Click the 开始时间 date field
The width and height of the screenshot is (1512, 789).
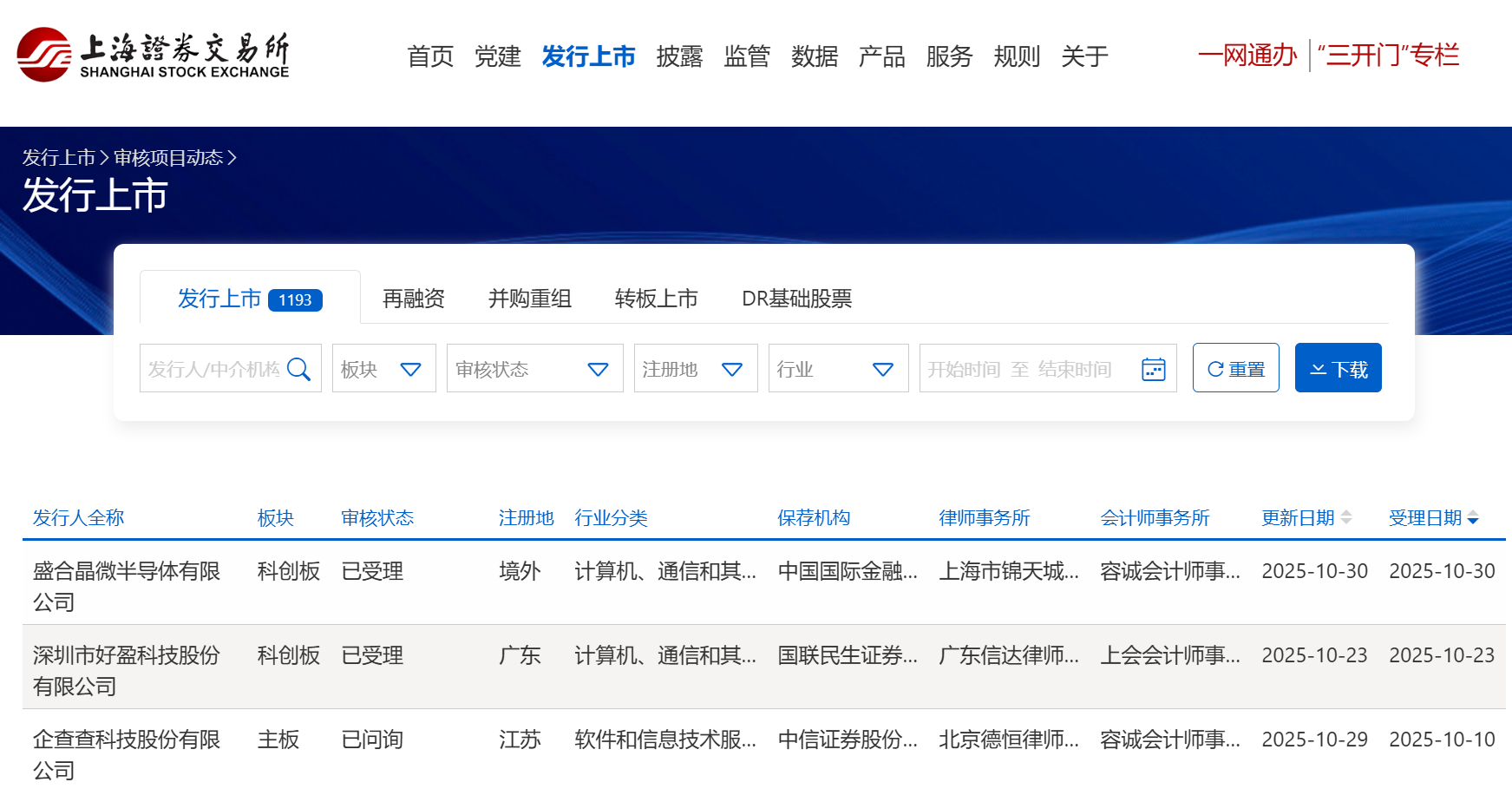pyautogui.click(x=963, y=369)
